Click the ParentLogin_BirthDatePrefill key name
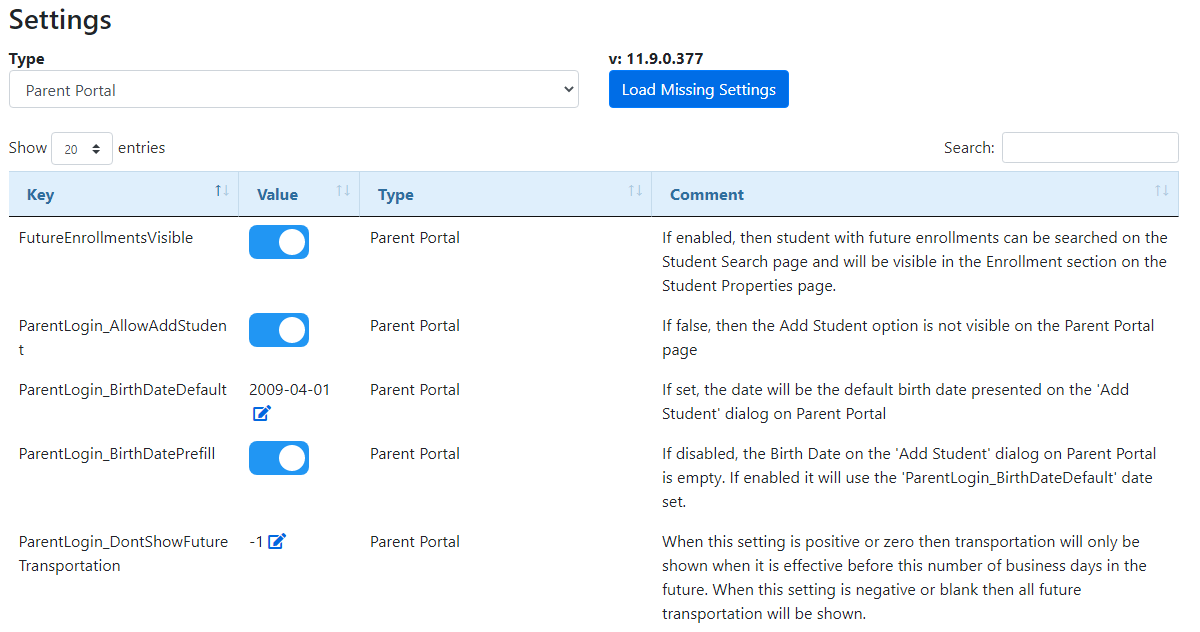Viewport: 1200px width, 632px height. [117, 454]
